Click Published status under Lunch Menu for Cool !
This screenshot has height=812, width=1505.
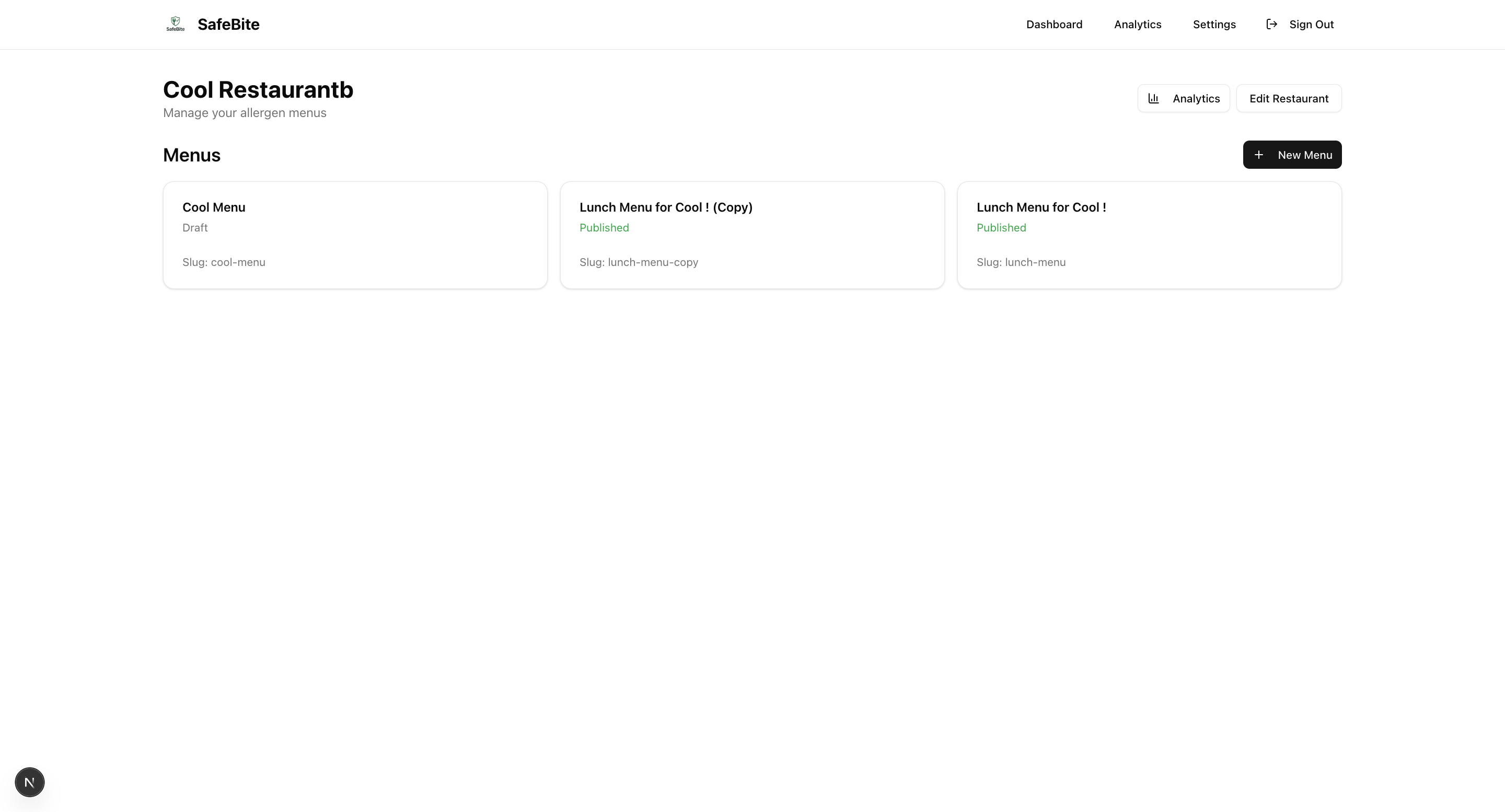click(x=1001, y=228)
